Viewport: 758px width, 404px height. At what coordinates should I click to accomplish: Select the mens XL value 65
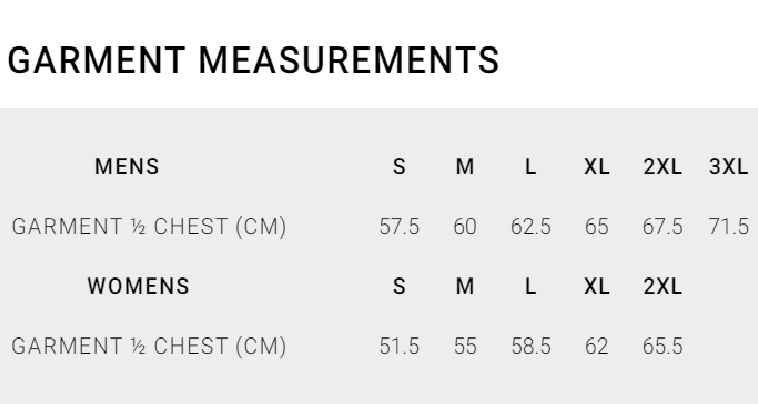click(x=597, y=227)
